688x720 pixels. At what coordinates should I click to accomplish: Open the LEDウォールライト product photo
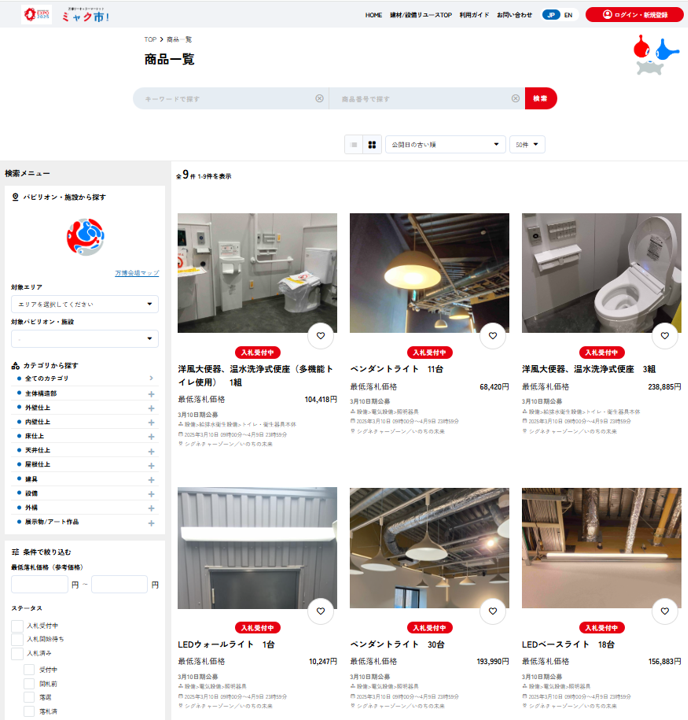(257, 548)
